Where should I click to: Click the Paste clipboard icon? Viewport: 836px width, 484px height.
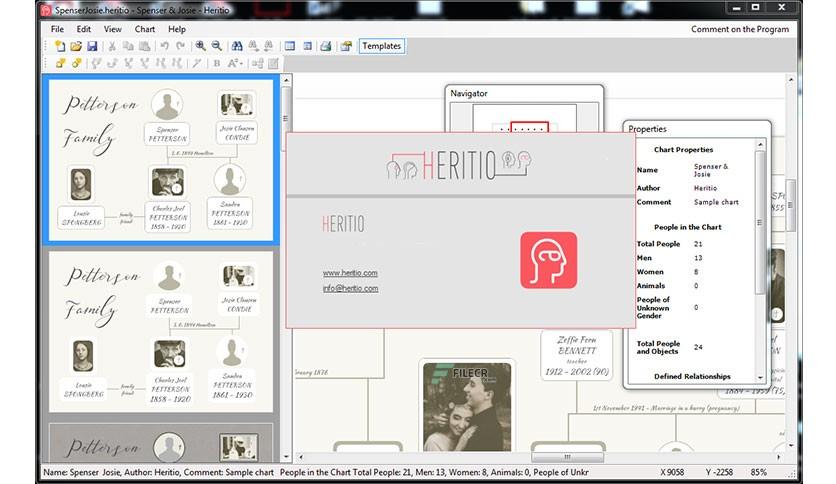[144, 46]
